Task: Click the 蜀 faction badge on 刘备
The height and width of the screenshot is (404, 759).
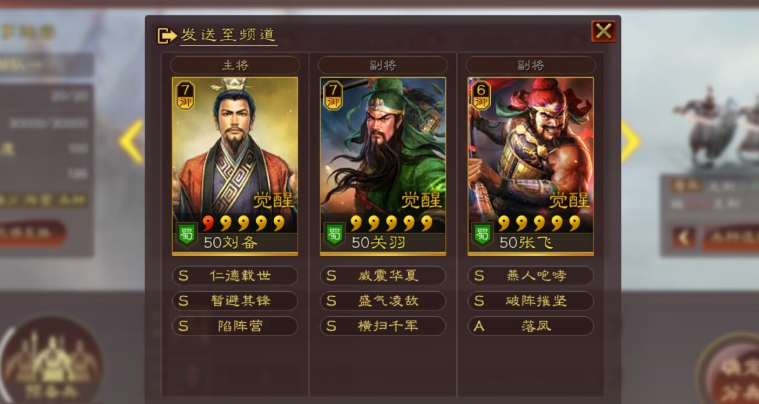Action: click(x=186, y=234)
